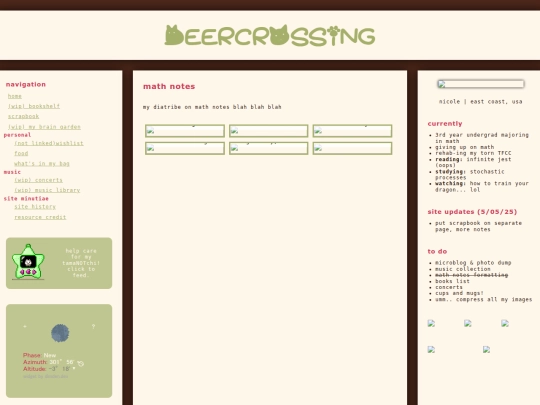Click the DEERCROSSING site logo
The height and width of the screenshot is (405, 540).
[x=270, y=35]
